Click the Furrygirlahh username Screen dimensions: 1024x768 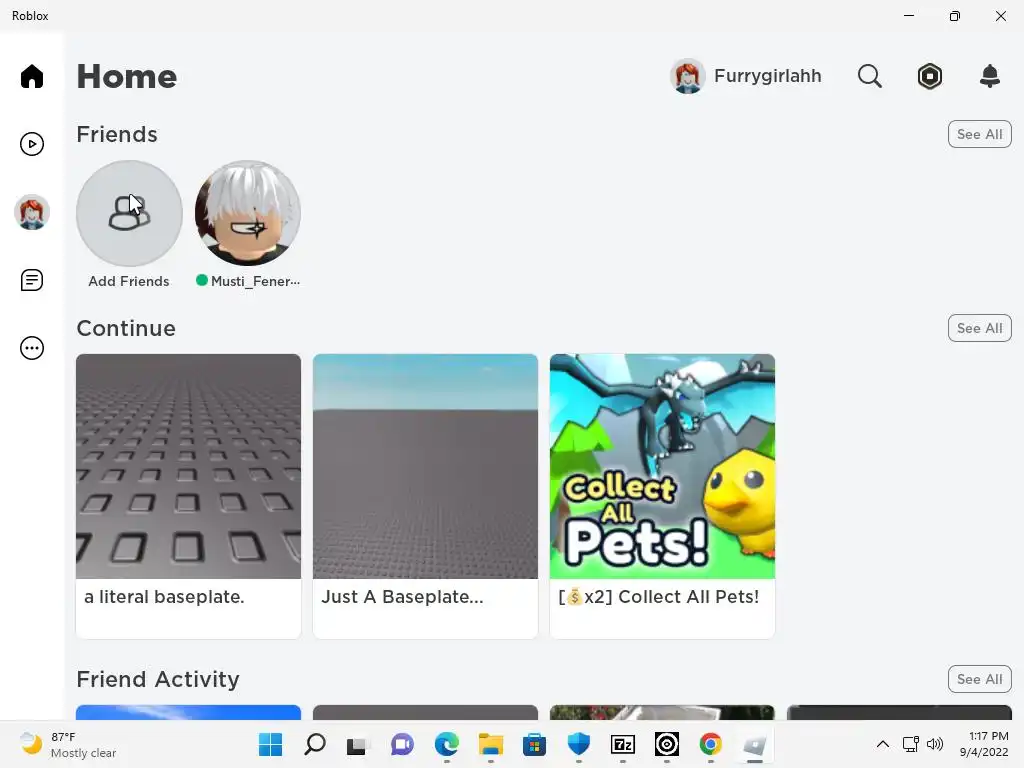767,76
